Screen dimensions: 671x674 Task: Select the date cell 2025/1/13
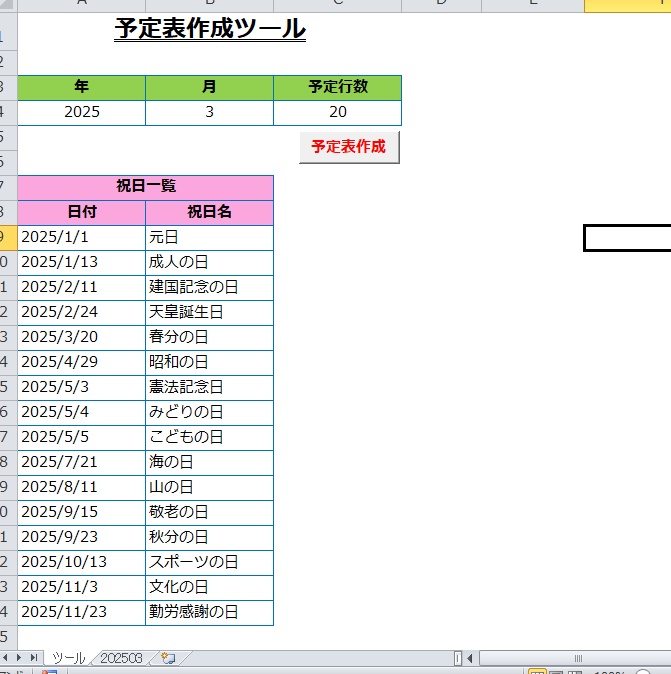coord(82,263)
